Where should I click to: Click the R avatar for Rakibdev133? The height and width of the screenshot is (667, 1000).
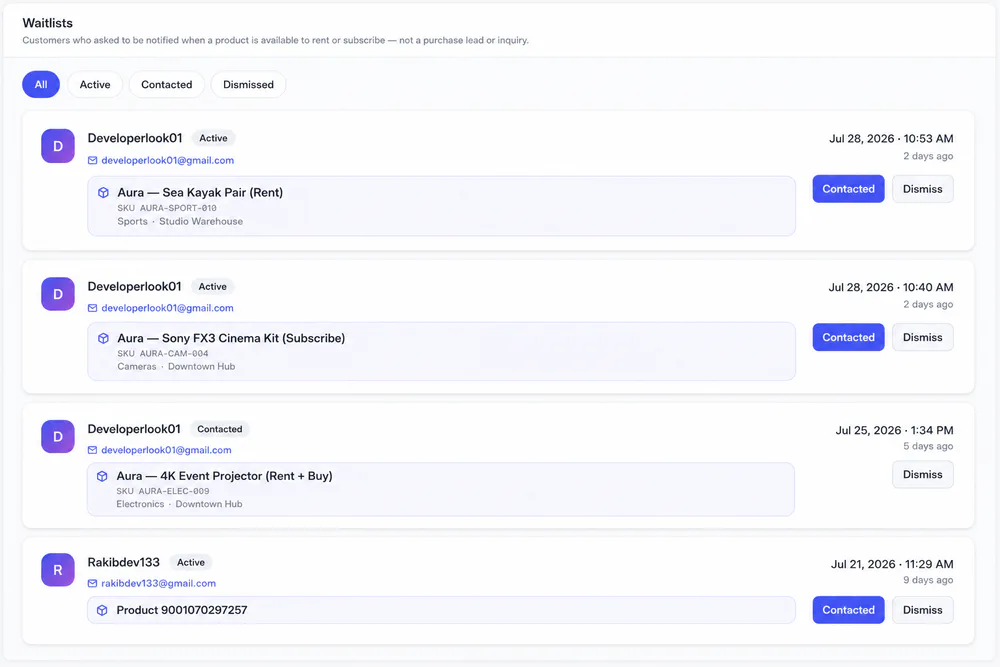(x=58, y=570)
